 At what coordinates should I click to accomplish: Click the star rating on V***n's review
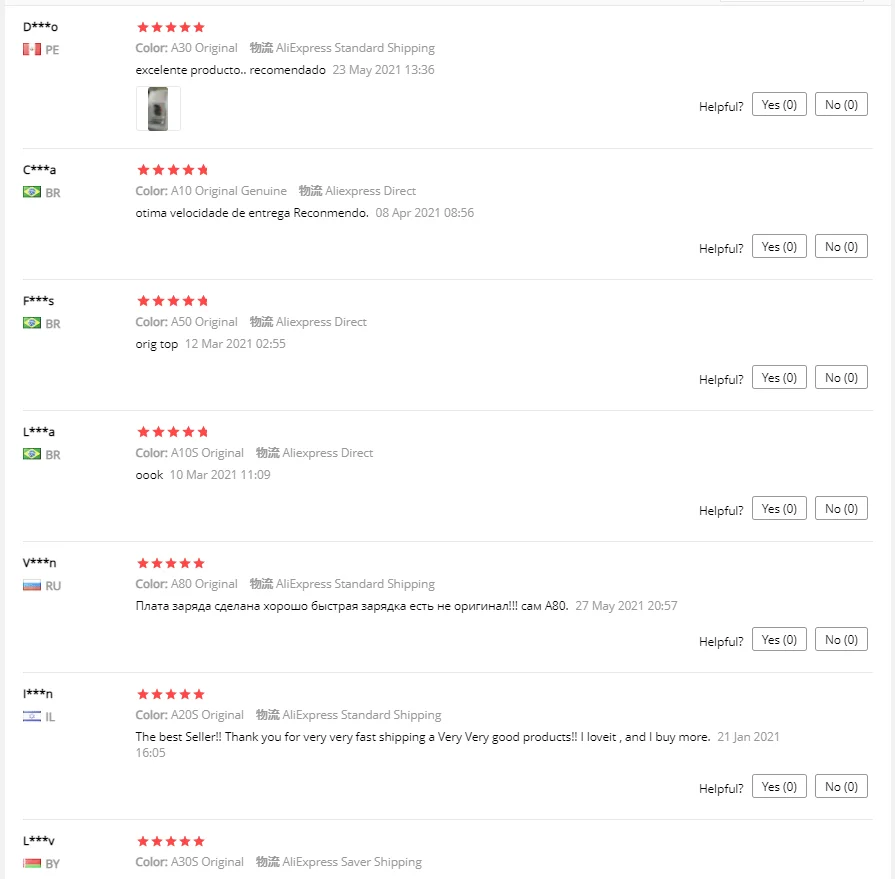[x=171, y=564]
